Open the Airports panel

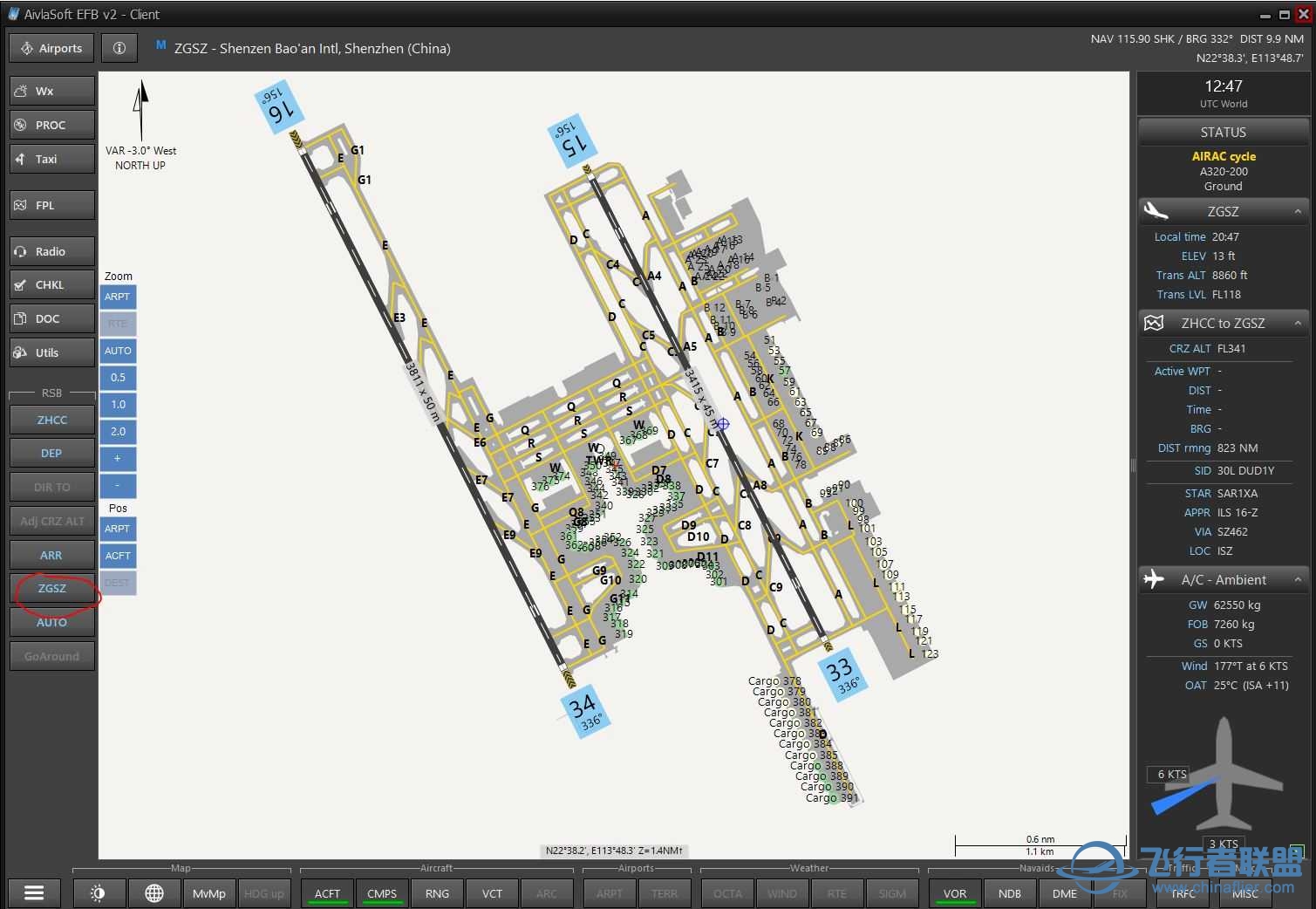click(51, 48)
